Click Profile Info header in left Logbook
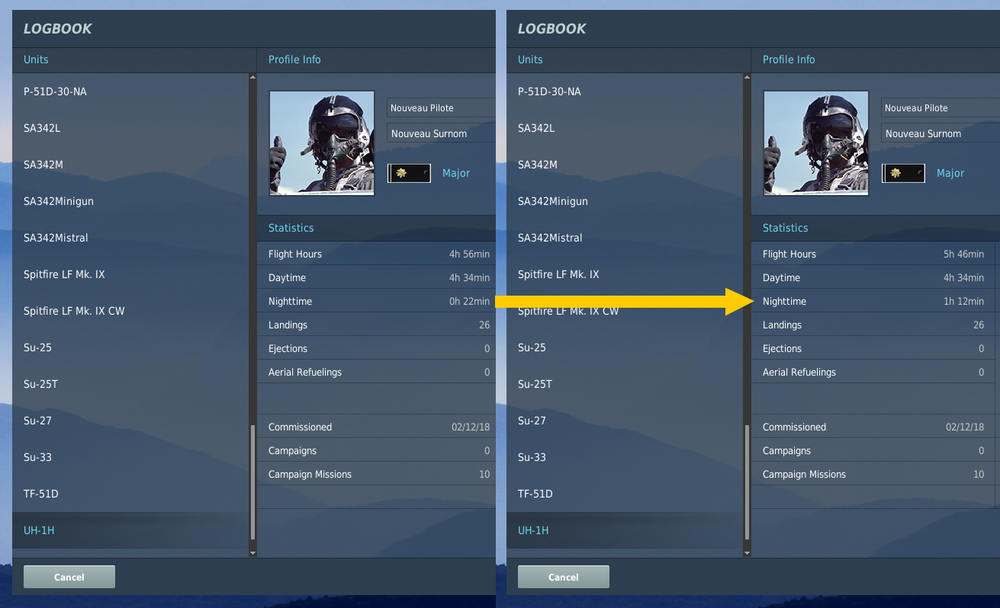This screenshot has width=1000, height=608. (295, 59)
